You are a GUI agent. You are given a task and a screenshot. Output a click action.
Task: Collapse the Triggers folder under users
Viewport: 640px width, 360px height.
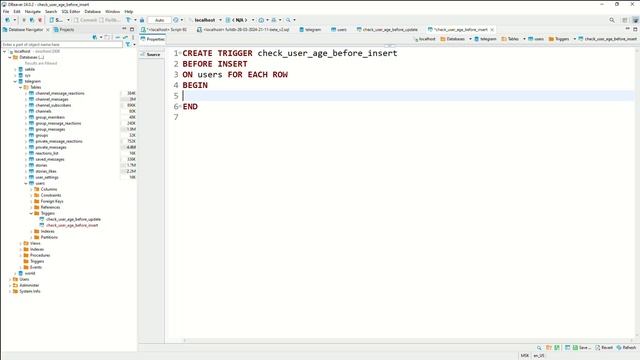click(31, 213)
